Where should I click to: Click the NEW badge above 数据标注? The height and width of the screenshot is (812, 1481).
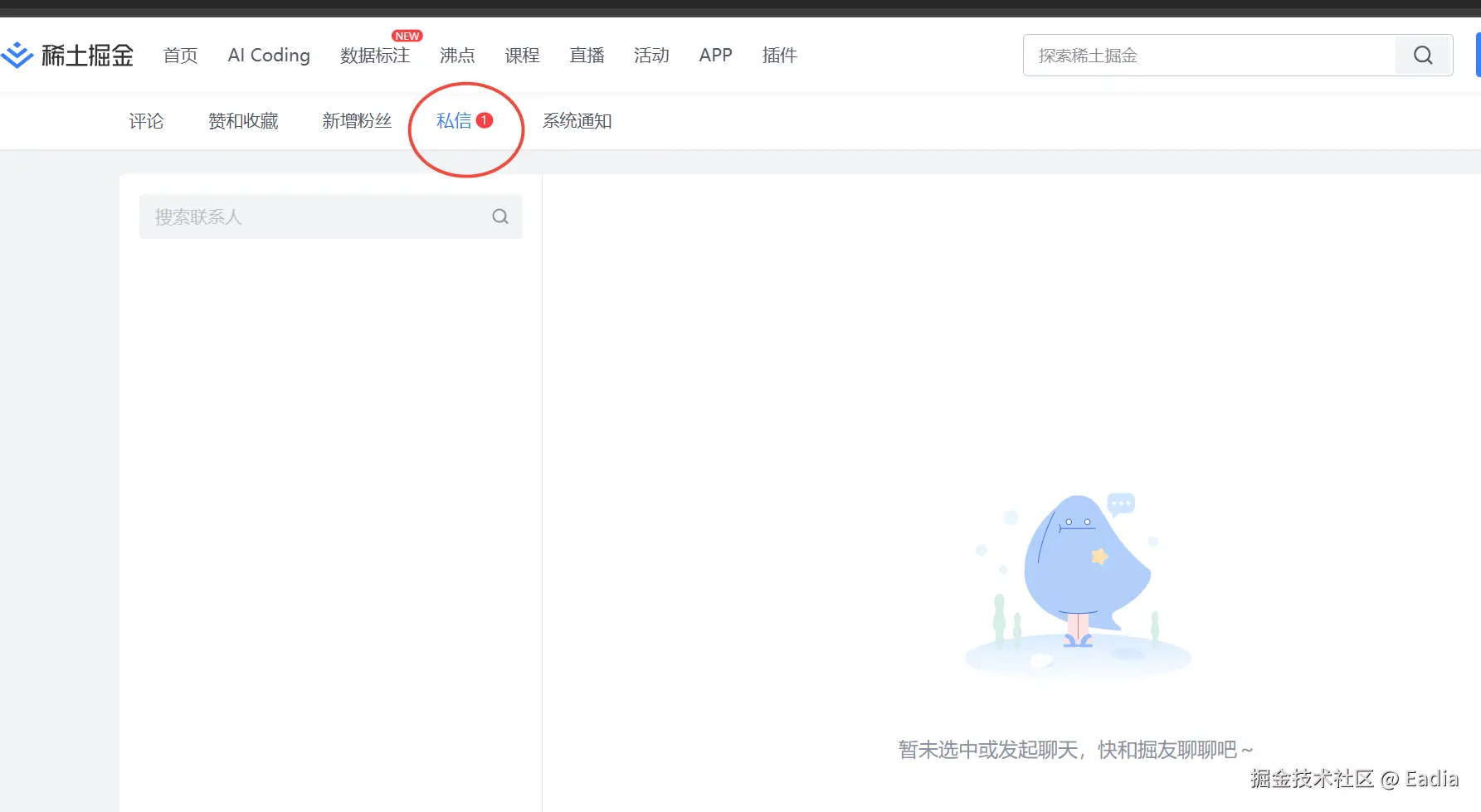tap(407, 36)
